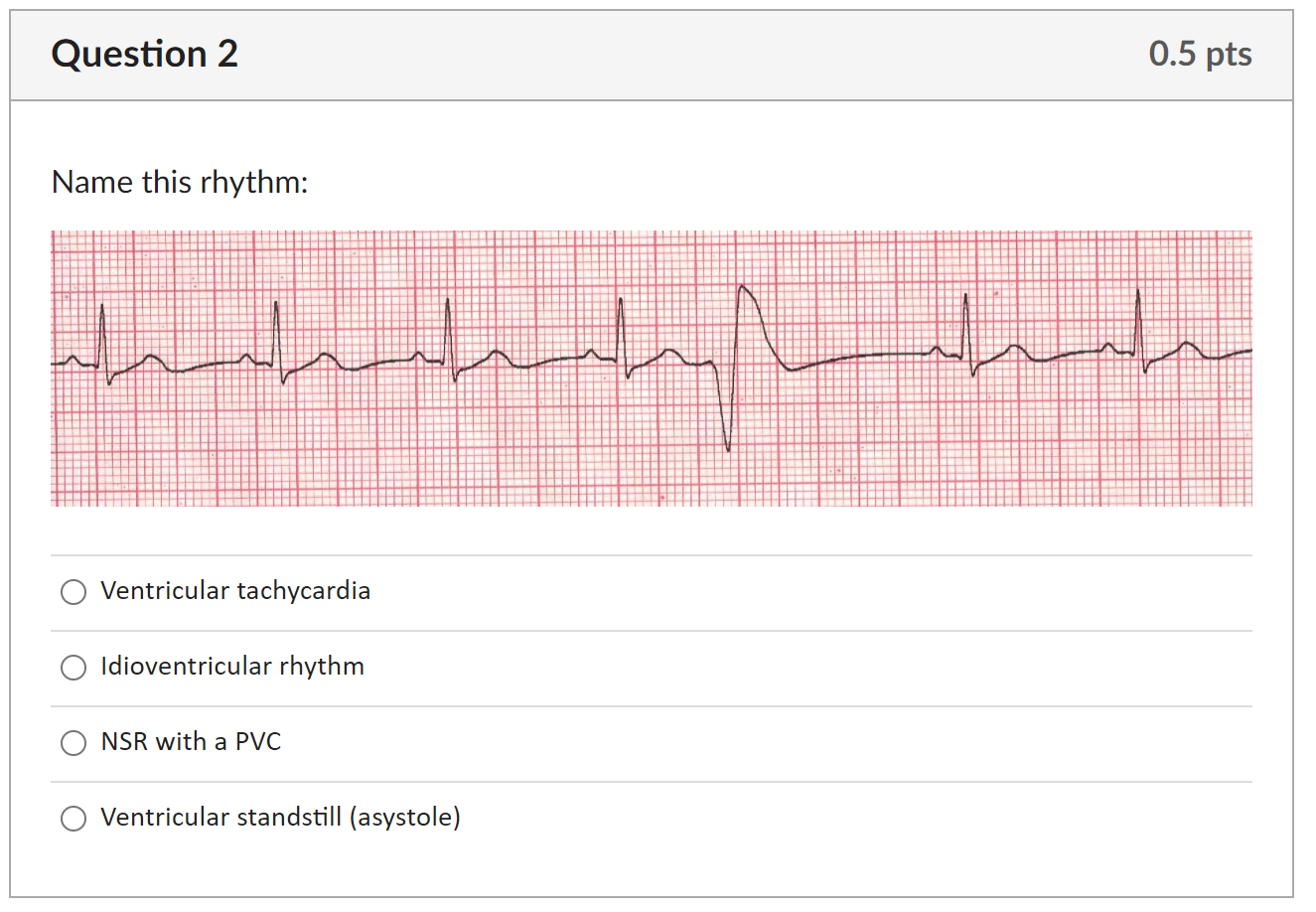Click the 'Ventricular standstill (asystole)' answer text
Viewport: 1316px width, 912px height.
(x=281, y=818)
